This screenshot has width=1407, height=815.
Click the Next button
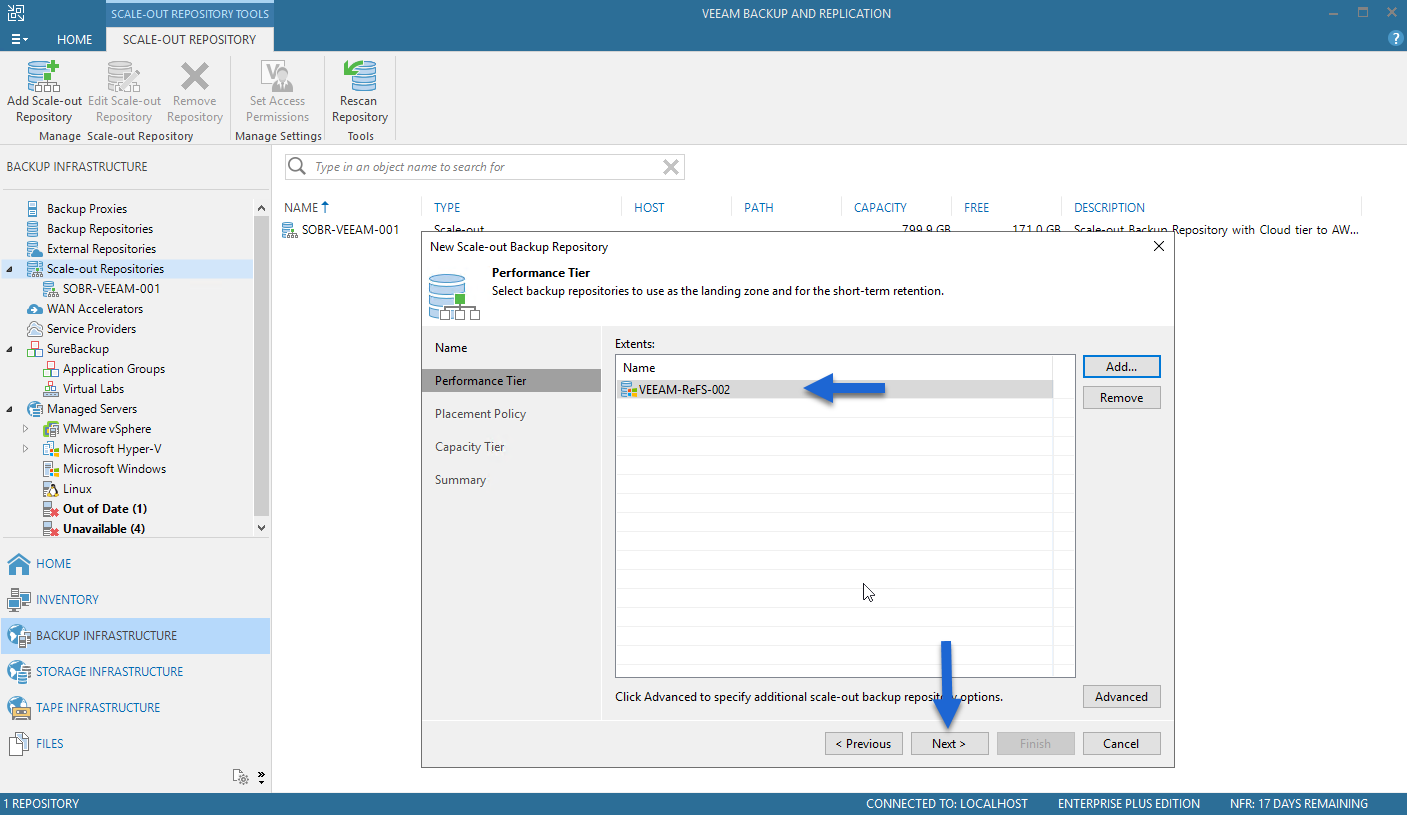tap(949, 743)
